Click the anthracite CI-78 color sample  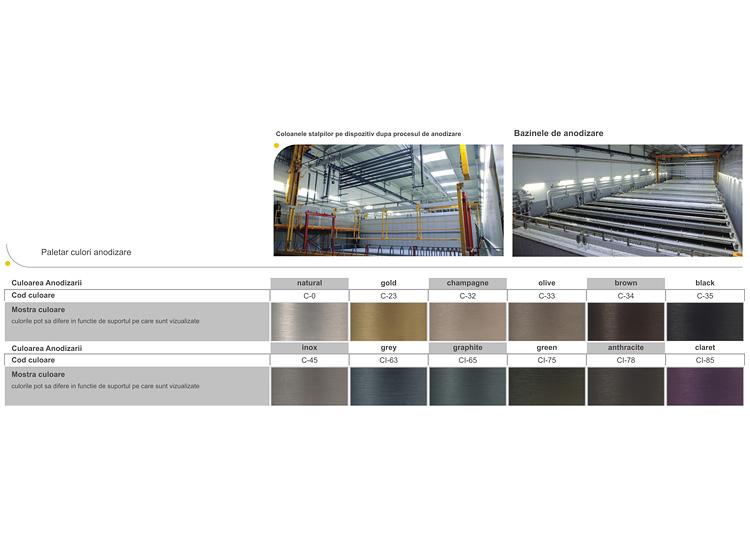[x=625, y=386]
